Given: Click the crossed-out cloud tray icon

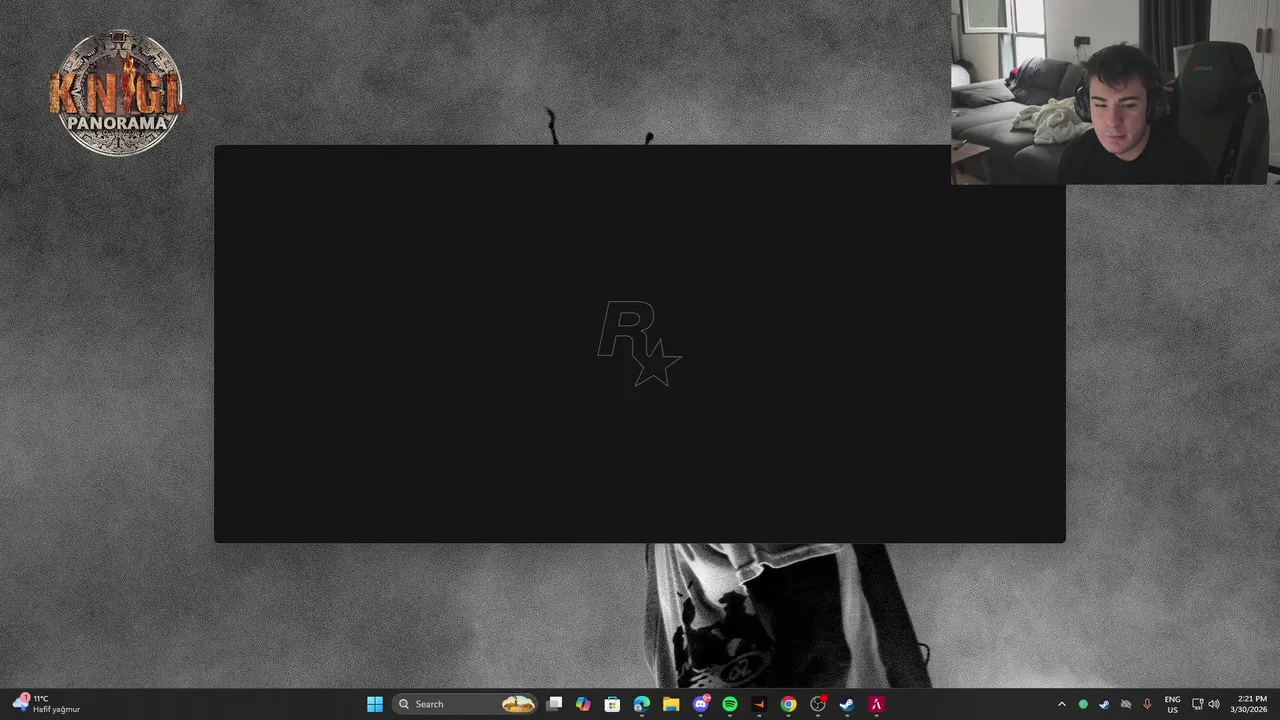Looking at the screenshot, I should click(x=1126, y=704).
